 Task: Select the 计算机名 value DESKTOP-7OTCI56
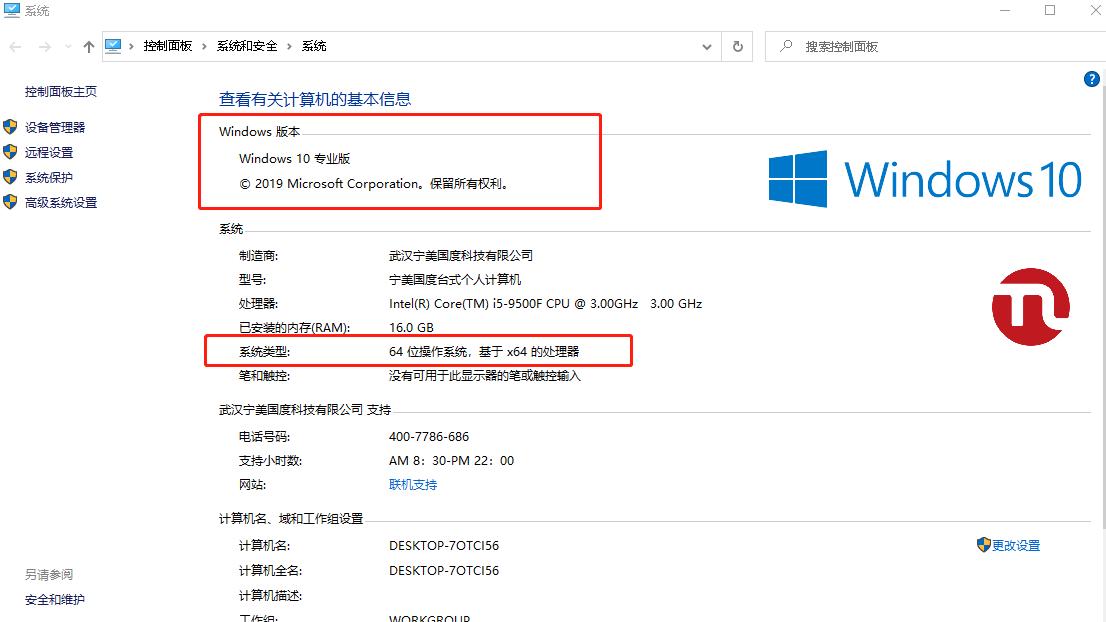point(444,546)
